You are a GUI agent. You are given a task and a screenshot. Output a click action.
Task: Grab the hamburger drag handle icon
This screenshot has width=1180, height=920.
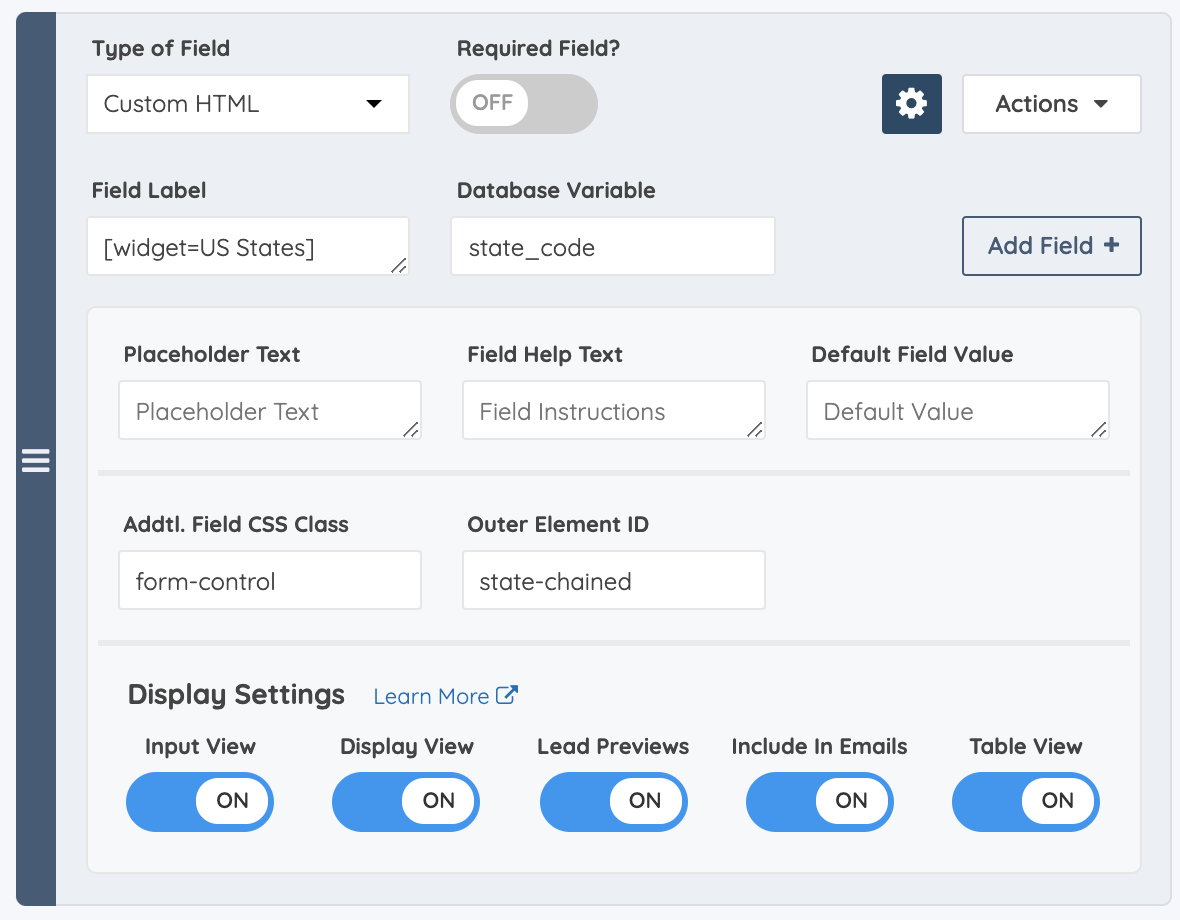point(36,461)
